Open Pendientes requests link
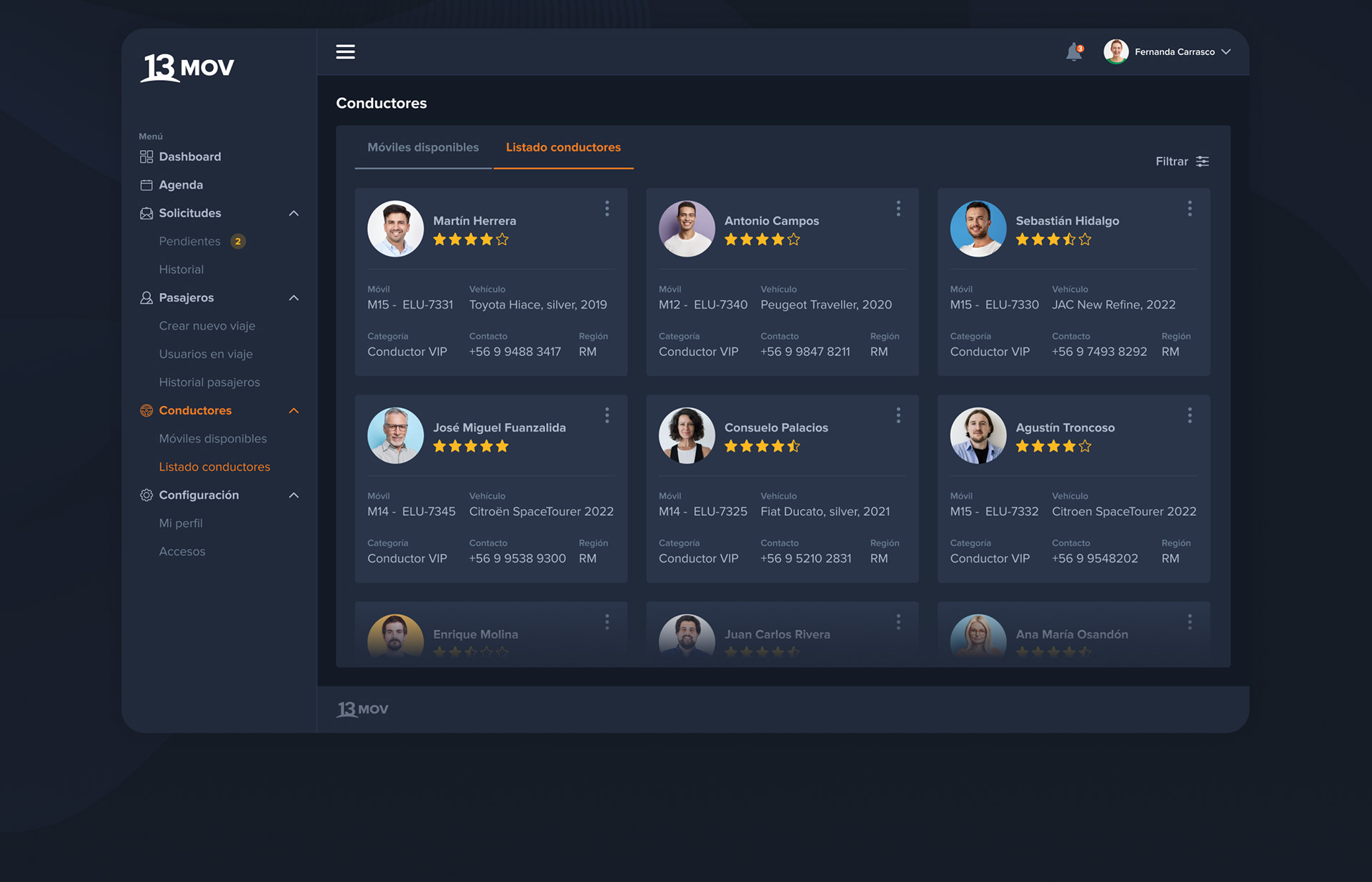 point(190,242)
